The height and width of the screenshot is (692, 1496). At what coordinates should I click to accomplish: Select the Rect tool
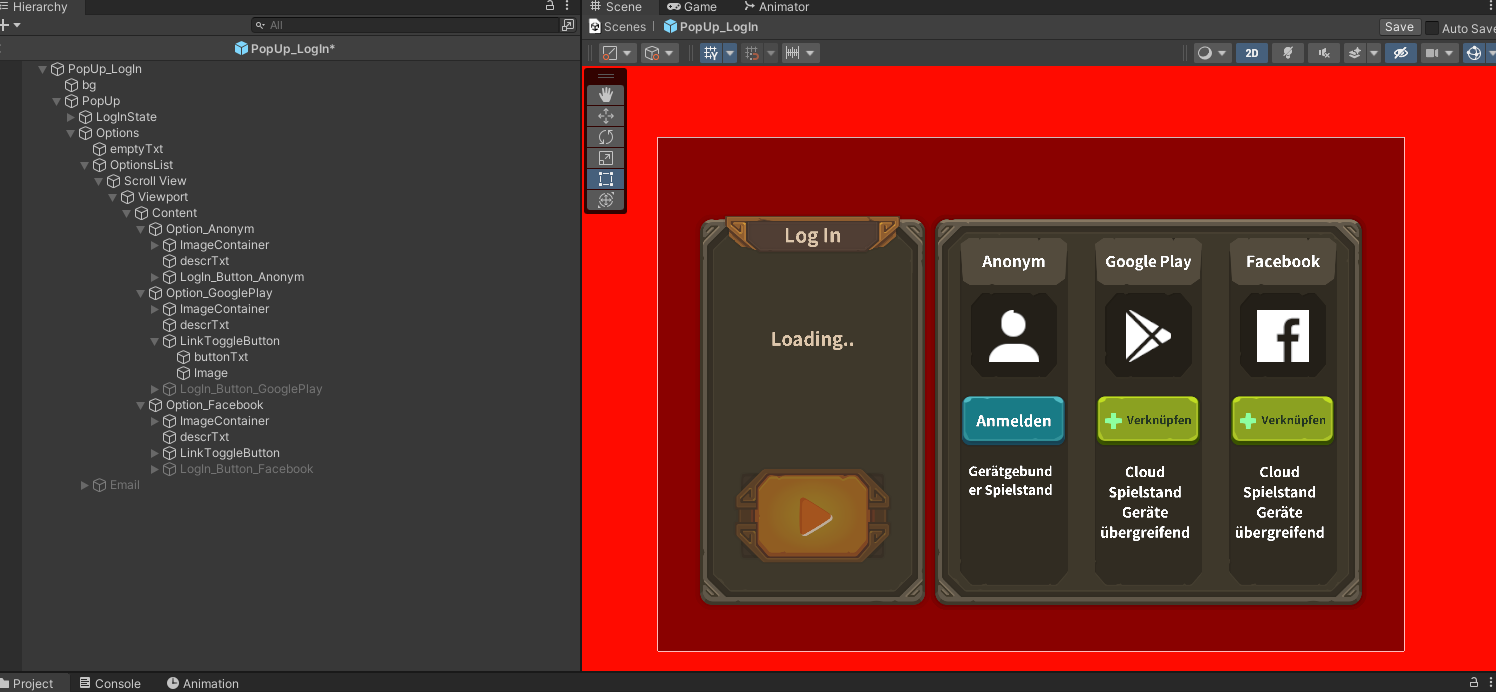pos(605,179)
